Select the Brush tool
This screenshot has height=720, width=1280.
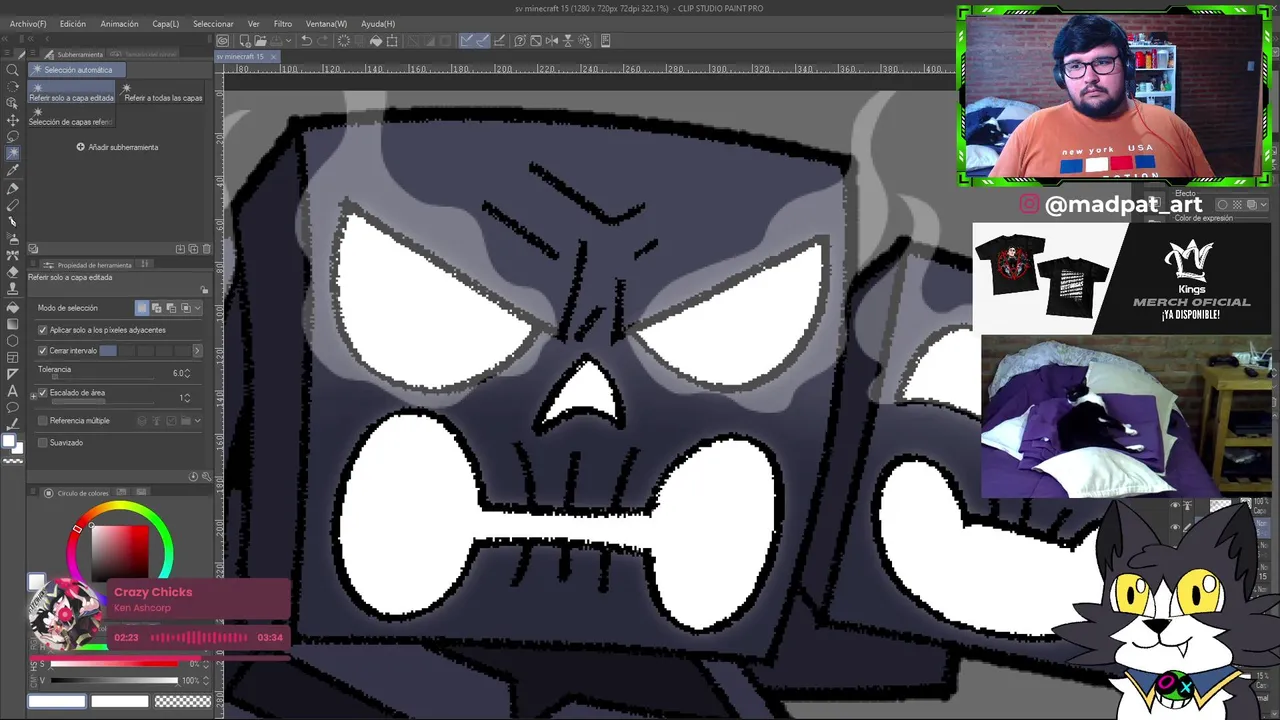pyautogui.click(x=13, y=222)
